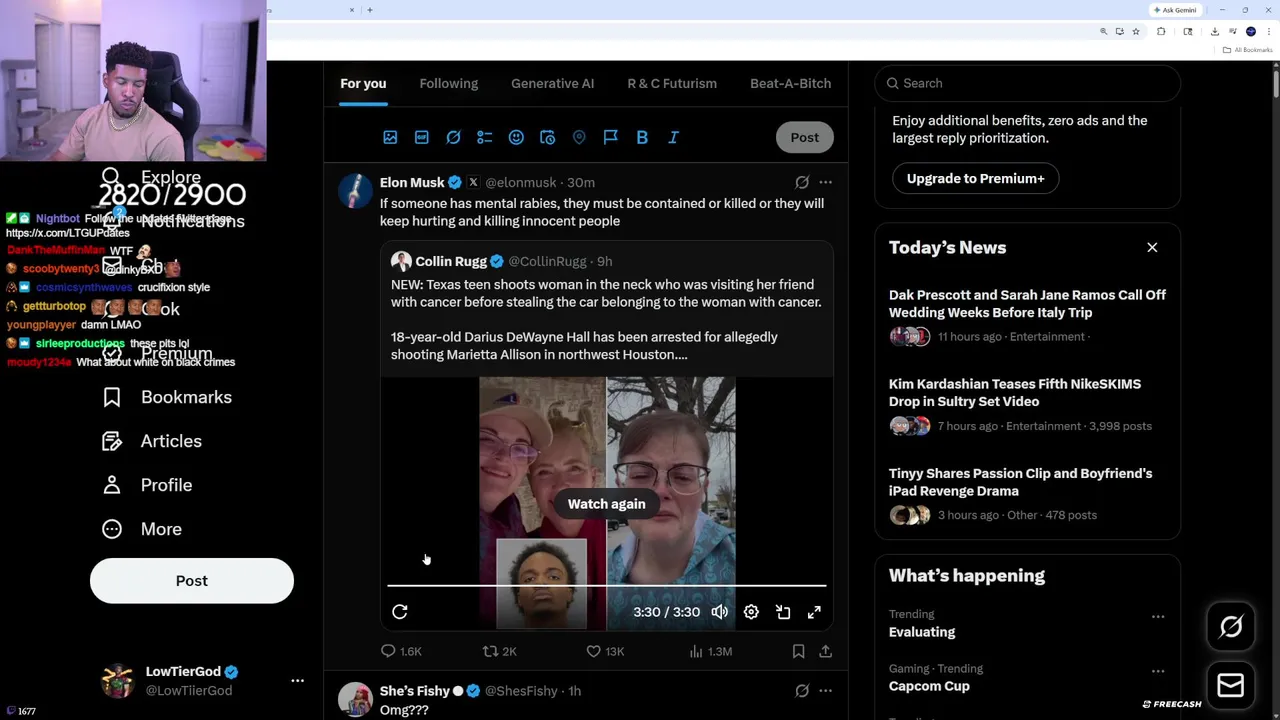Close the Today's News panel
Image resolution: width=1280 pixels, height=720 pixels.
coord(1152,247)
